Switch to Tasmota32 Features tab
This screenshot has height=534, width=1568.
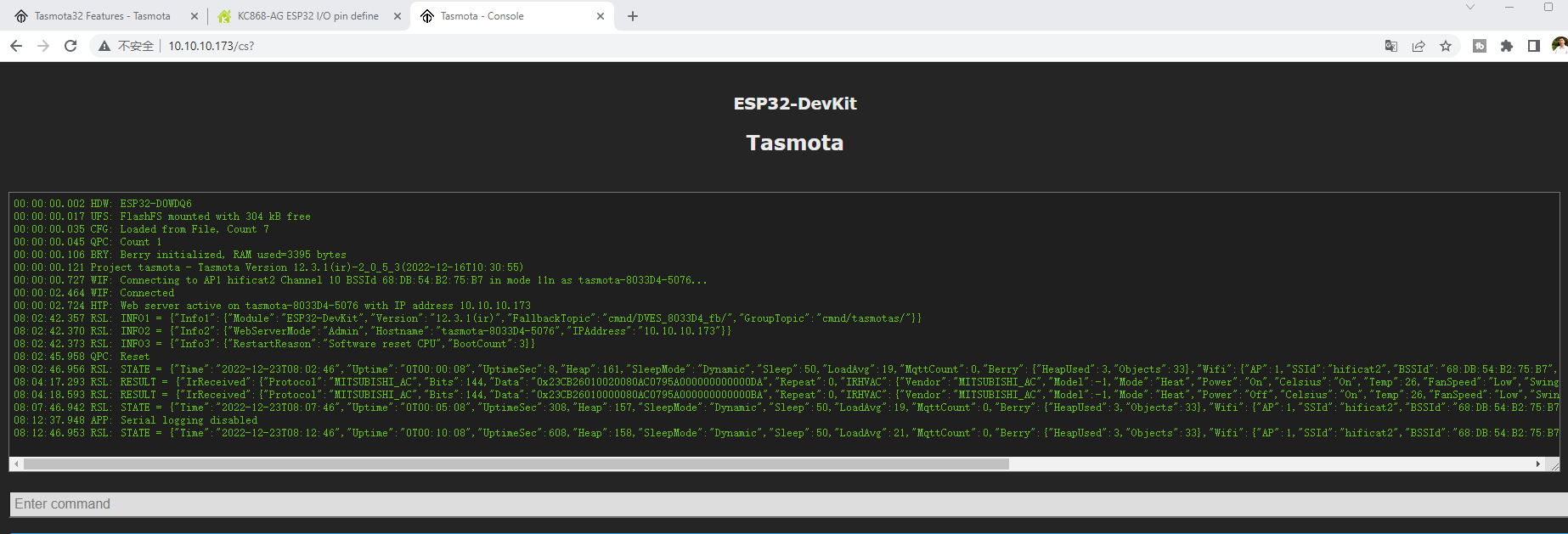tap(102, 16)
